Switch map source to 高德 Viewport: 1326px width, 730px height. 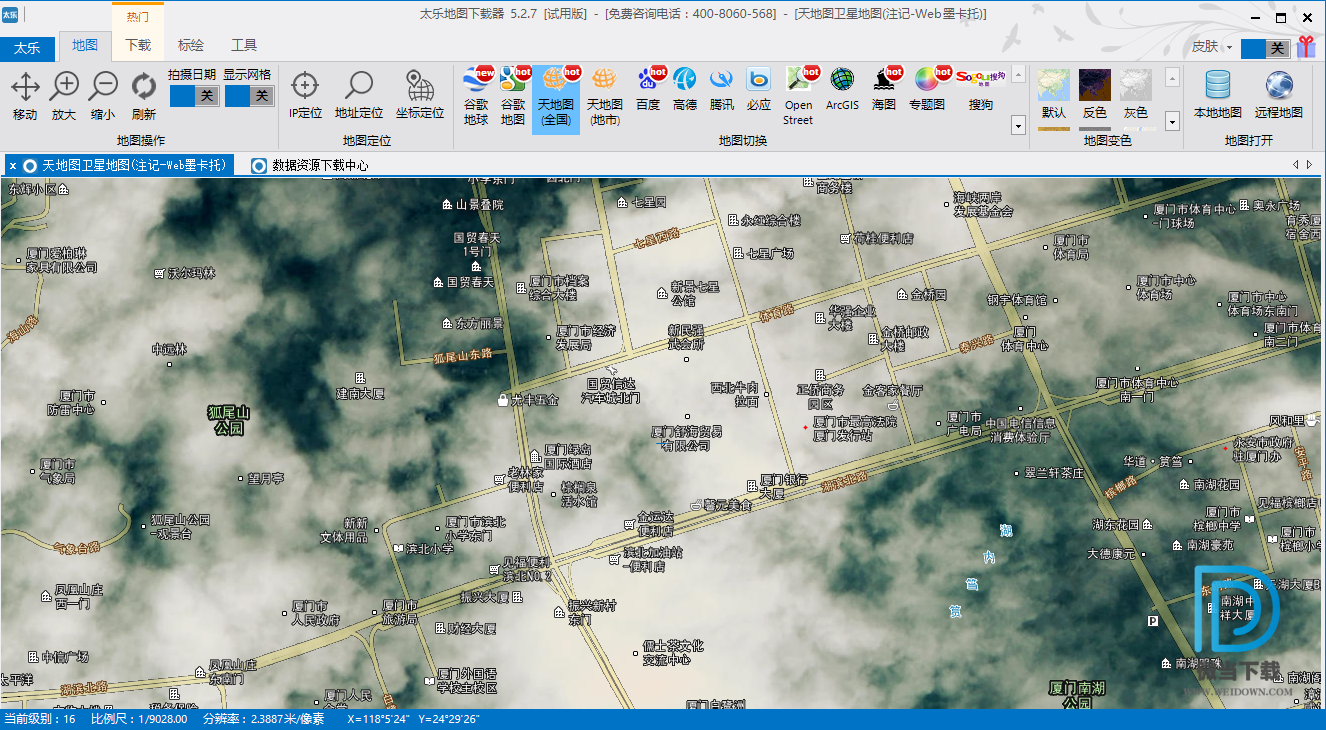(685, 90)
